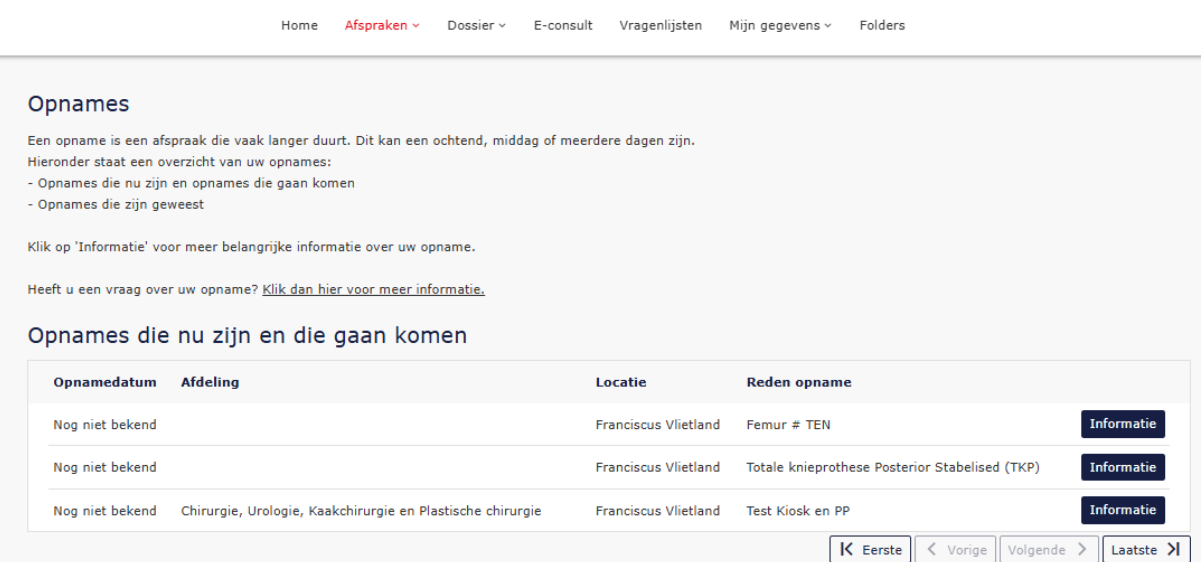Click the Locatie column header
Screen dimensions: 1201x562
[x=621, y=382]
